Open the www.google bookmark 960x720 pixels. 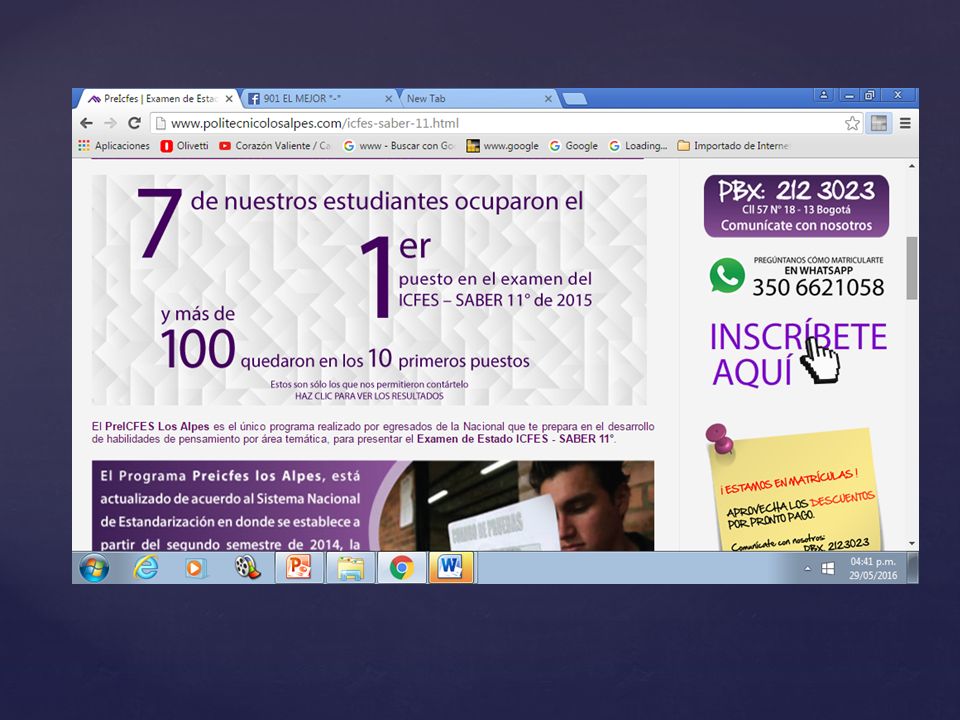503,146
